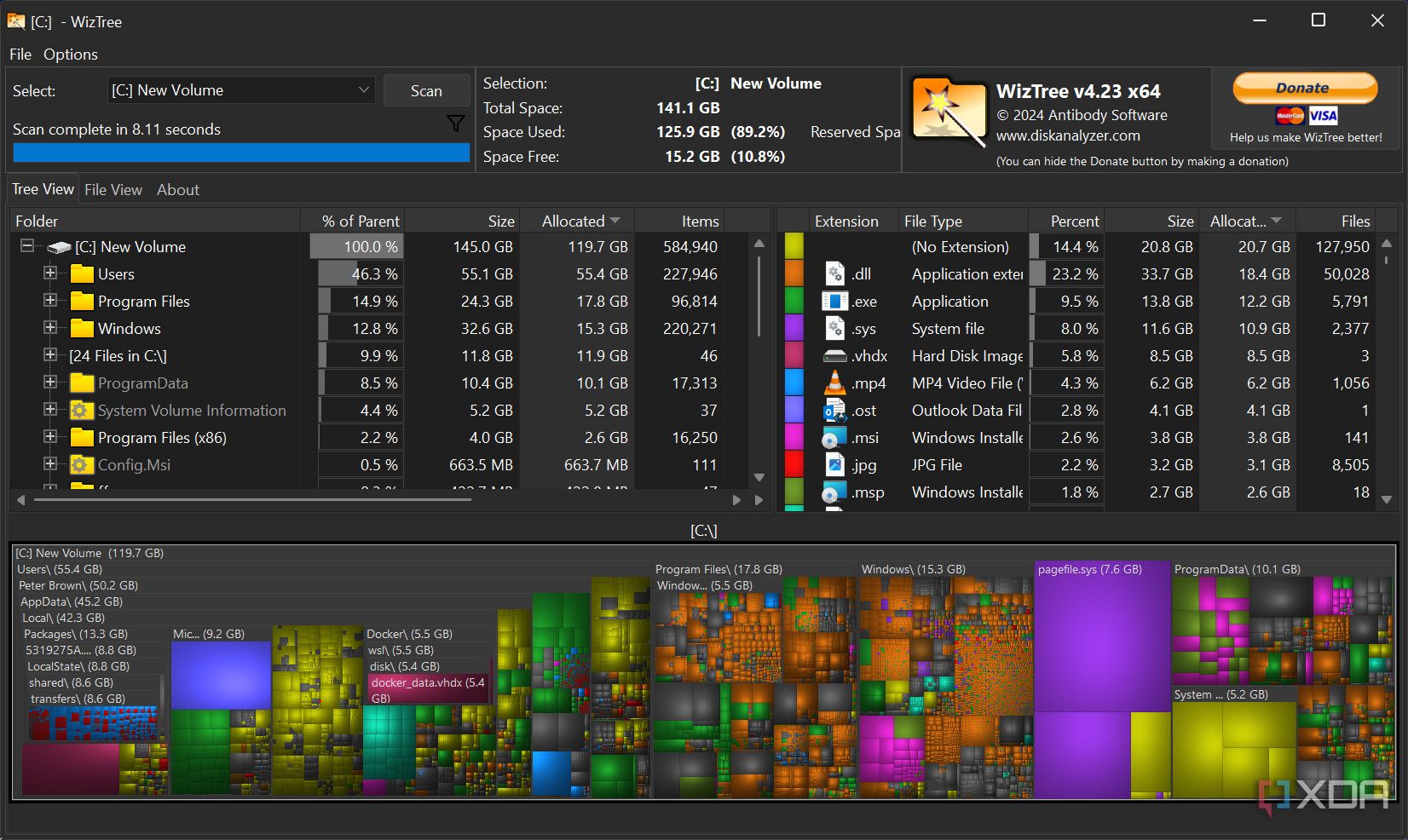Click the .vhdx hard disk image icon

pyautogui.click(x=835, y=355)
